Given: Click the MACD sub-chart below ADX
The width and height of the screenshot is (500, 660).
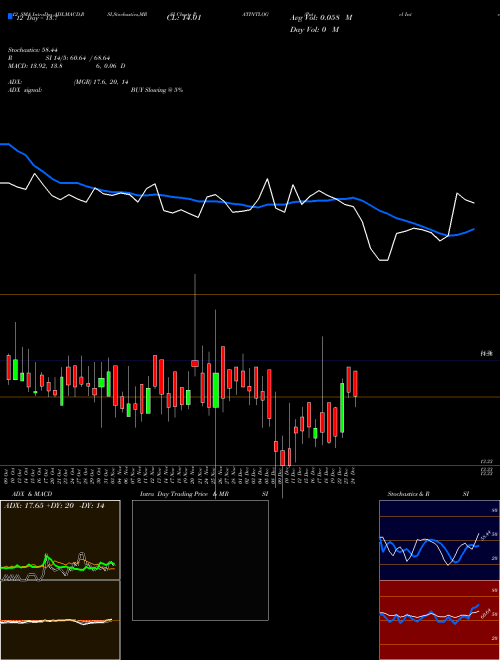Looking at the screenshot, I should click(60, 620).
